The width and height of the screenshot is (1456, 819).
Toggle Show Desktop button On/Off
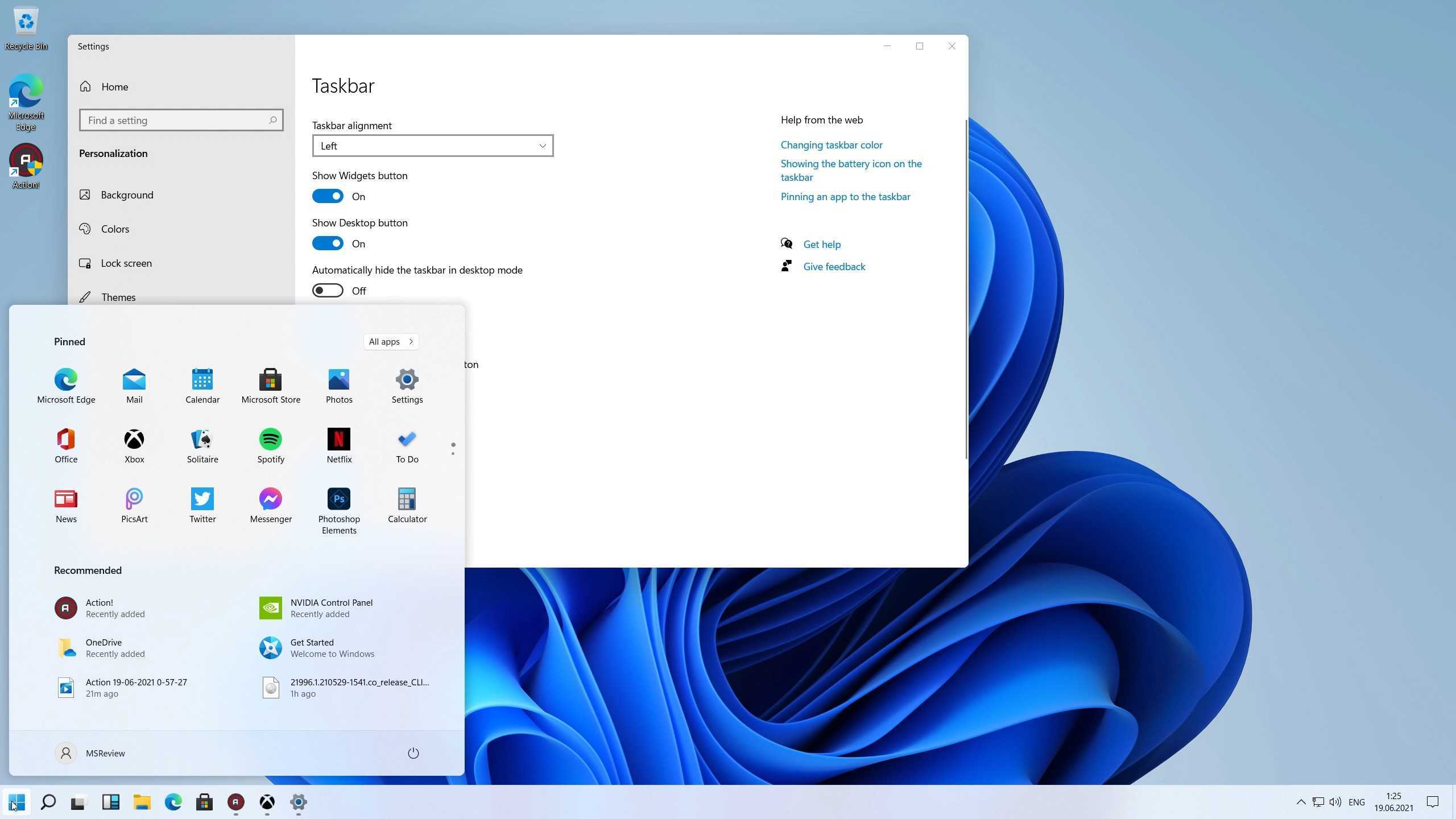[x=327, y=243]
